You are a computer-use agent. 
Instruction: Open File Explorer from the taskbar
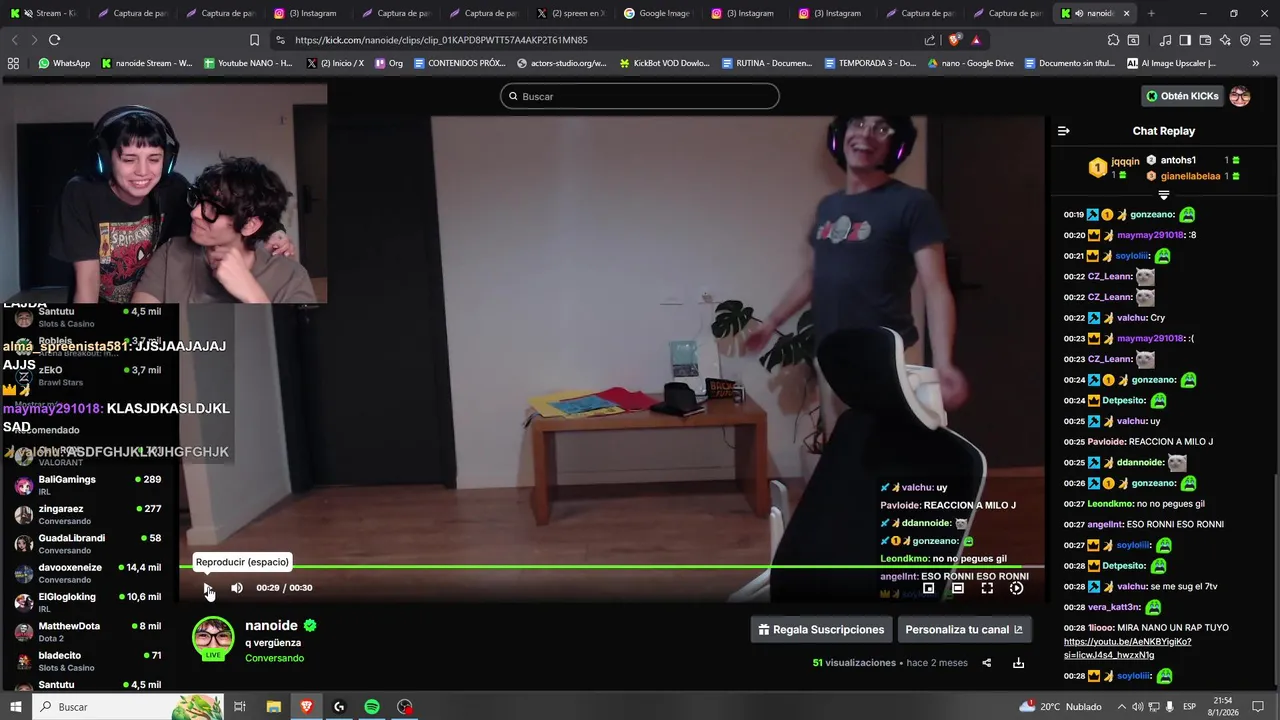(x=273, y=707)
